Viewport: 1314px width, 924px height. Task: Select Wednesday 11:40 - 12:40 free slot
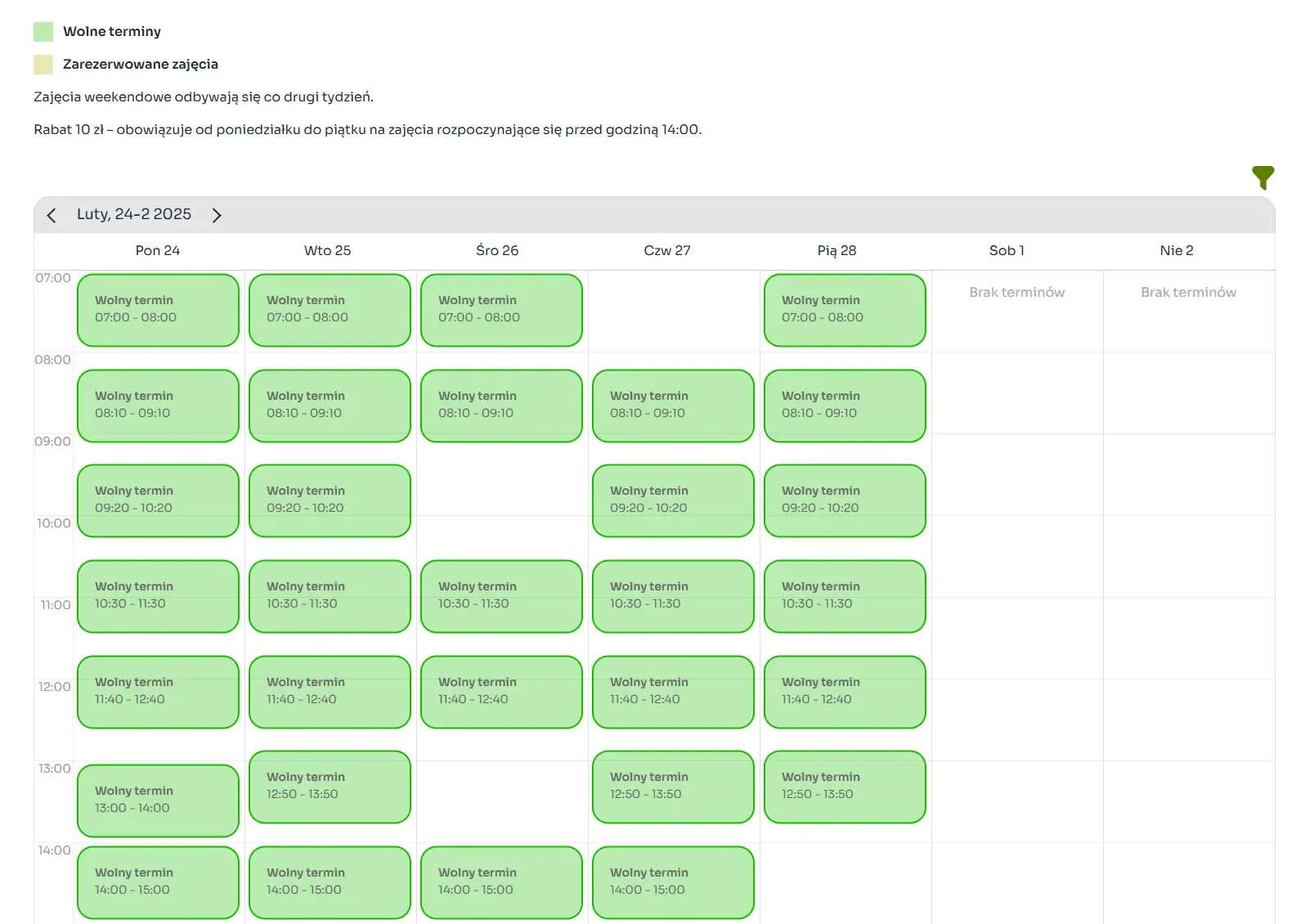coord(501,692)
